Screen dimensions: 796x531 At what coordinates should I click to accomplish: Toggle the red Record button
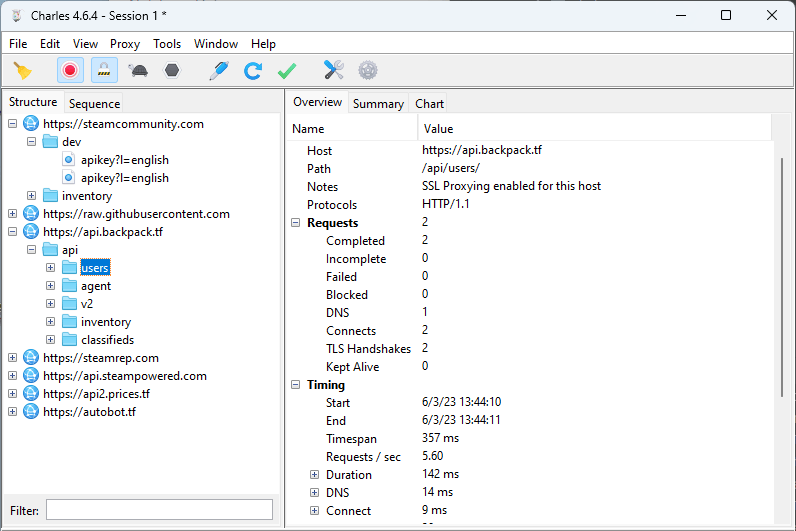point(70,70)
